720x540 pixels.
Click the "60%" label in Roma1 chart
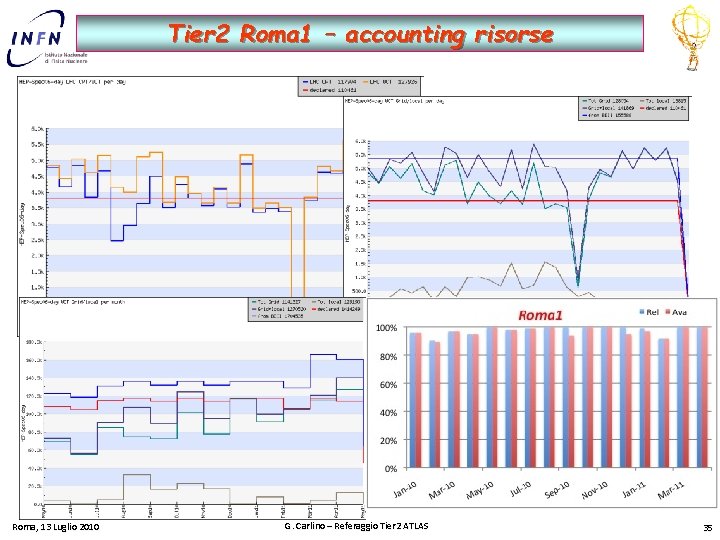[x=388, y=384]
